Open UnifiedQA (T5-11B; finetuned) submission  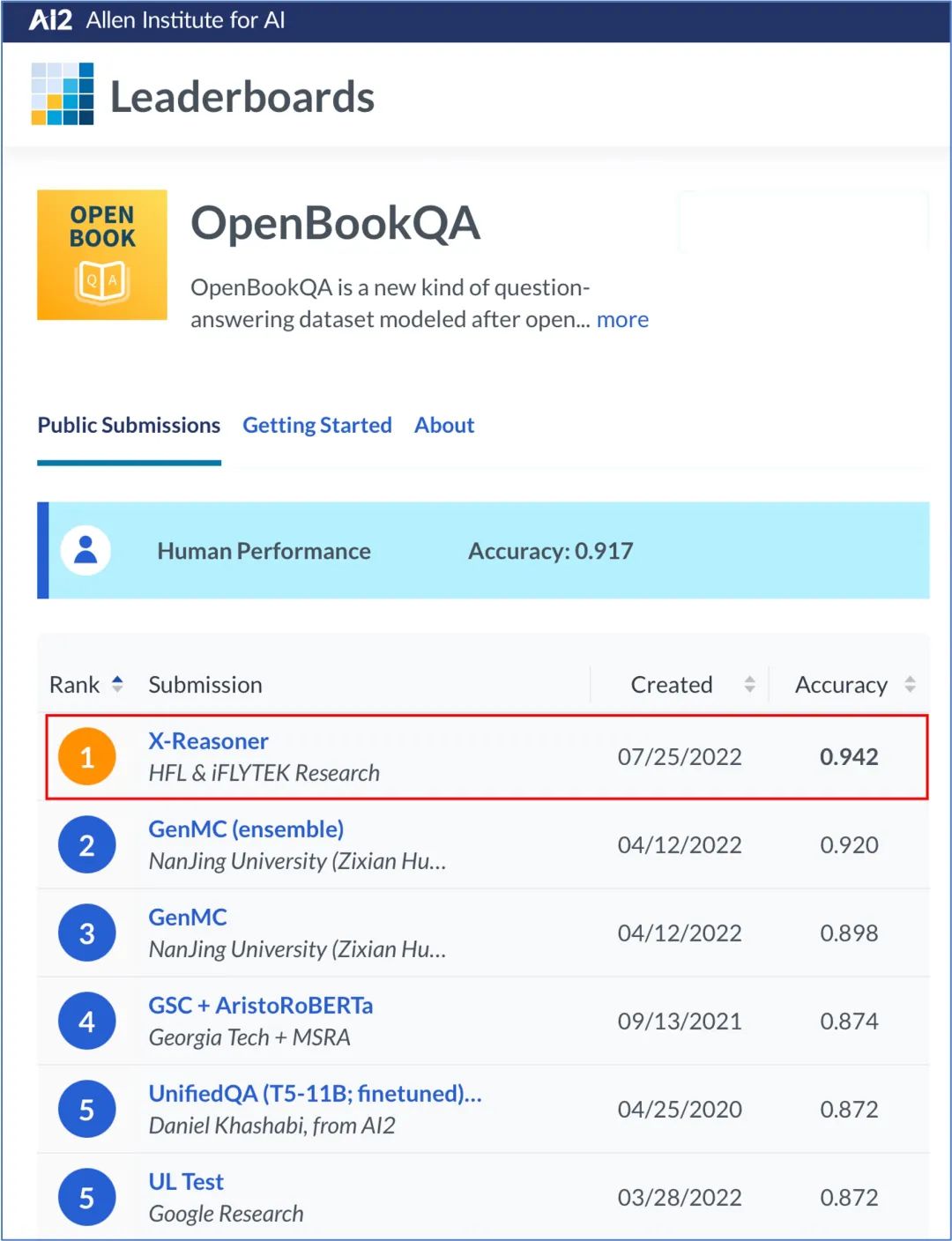click(x=315, y=1094)
